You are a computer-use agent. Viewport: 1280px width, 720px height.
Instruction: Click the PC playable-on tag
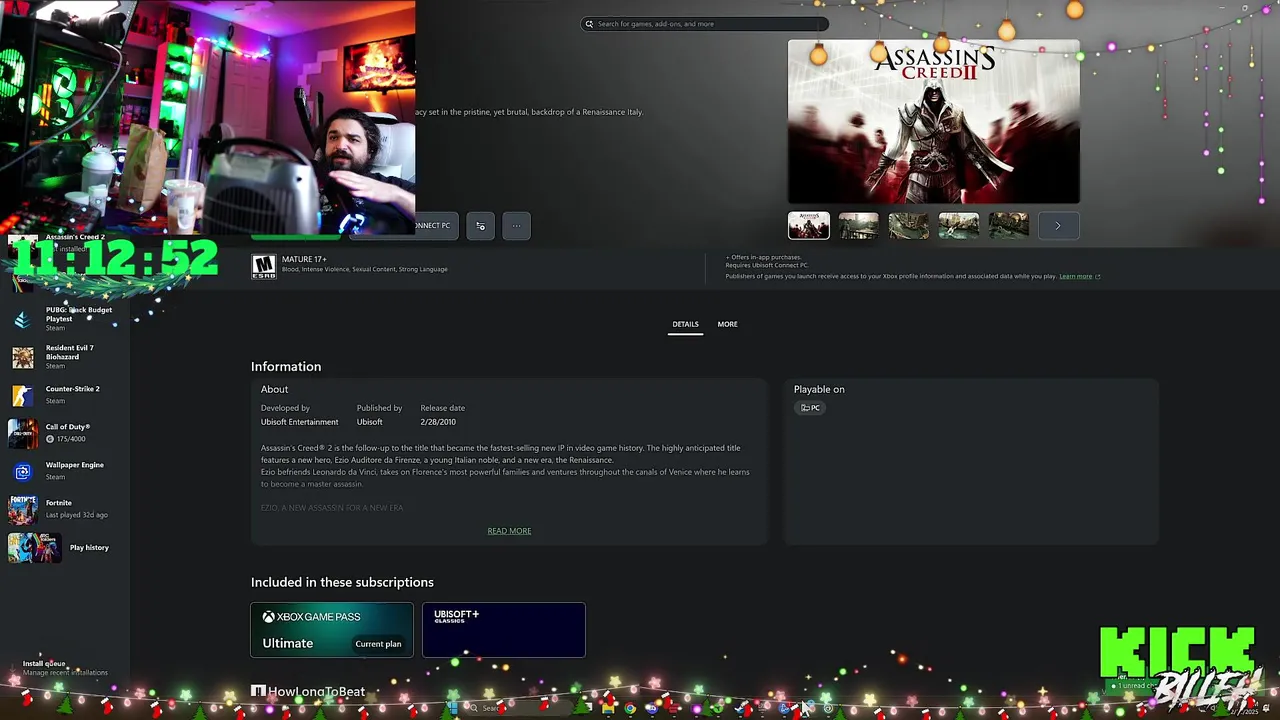pos(810,408)
